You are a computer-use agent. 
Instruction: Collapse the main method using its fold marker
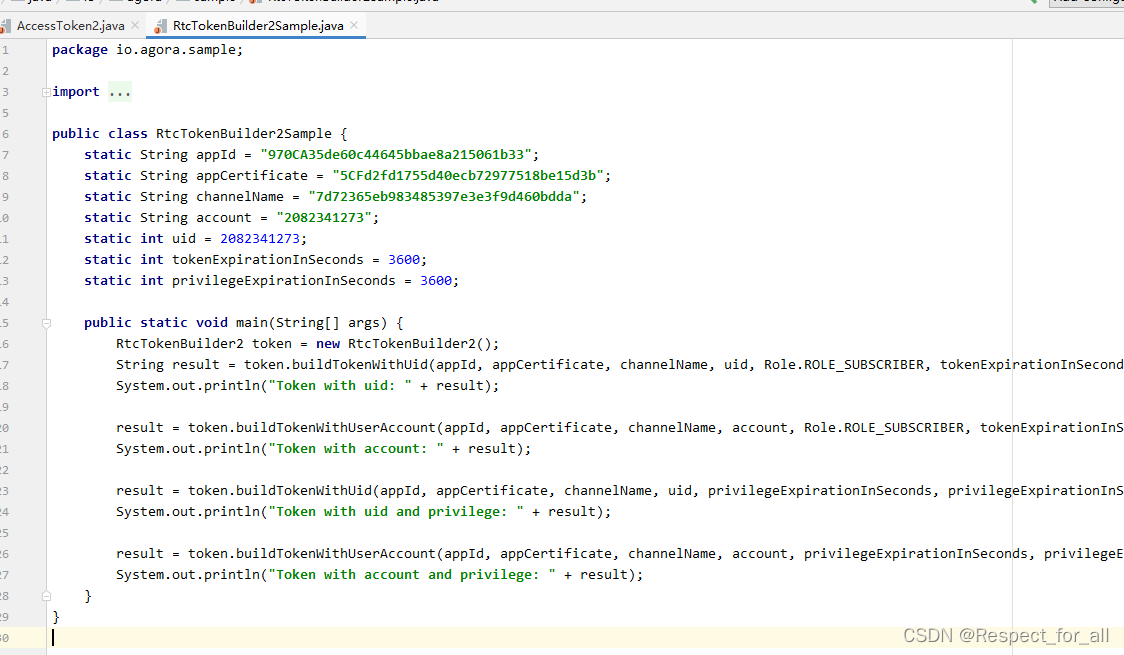pos(45,323)
